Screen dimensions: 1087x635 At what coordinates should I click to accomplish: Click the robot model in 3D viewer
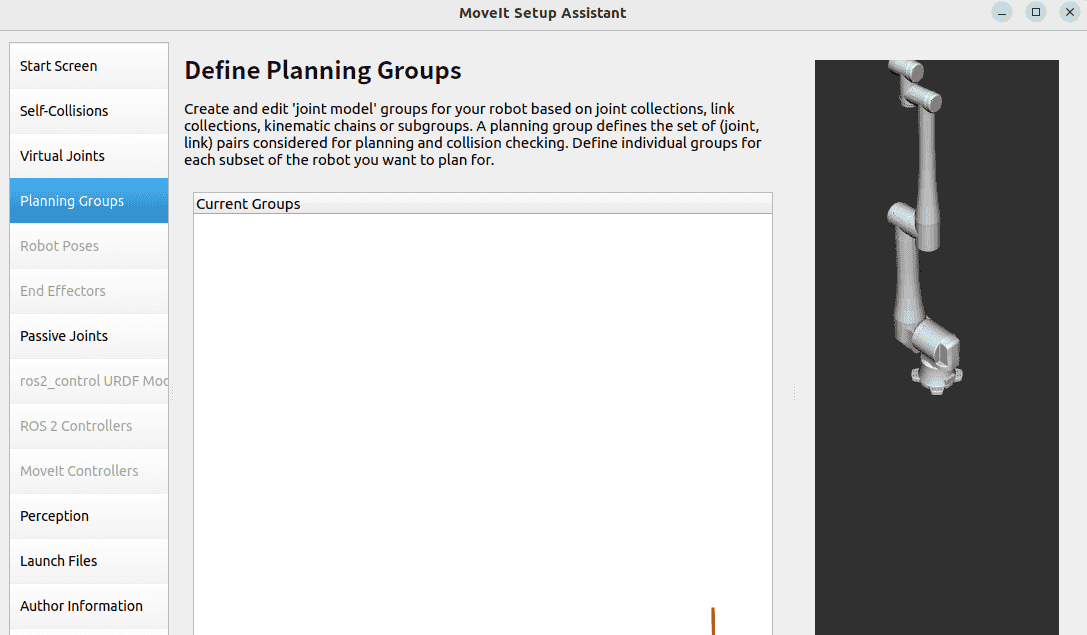(924, 229)
